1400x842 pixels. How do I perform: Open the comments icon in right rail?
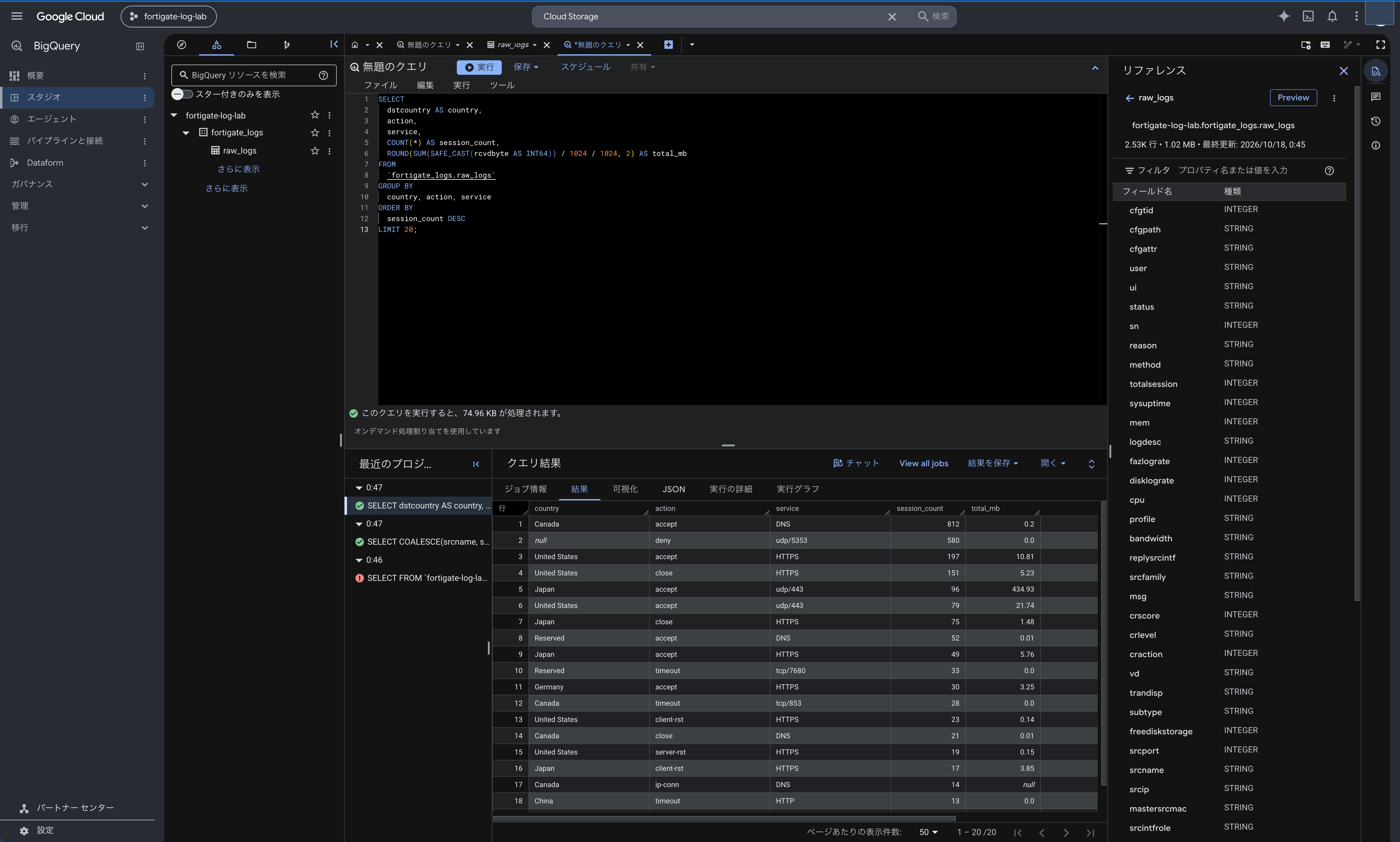pos(1376,97)
